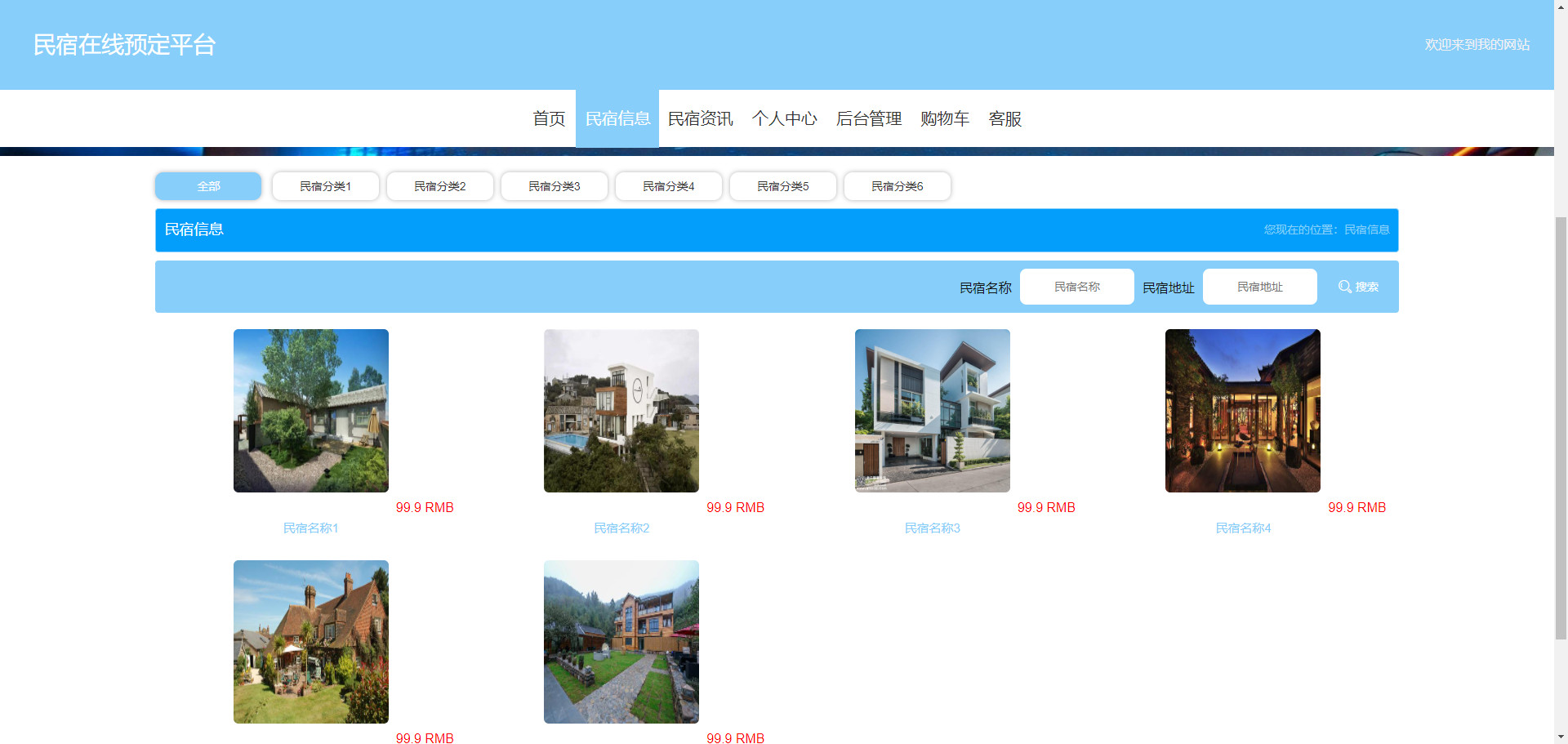The height and width of the screenshot is (744, 1568).
Task: Select the 全部 category filter
Action: pos(208,186)
